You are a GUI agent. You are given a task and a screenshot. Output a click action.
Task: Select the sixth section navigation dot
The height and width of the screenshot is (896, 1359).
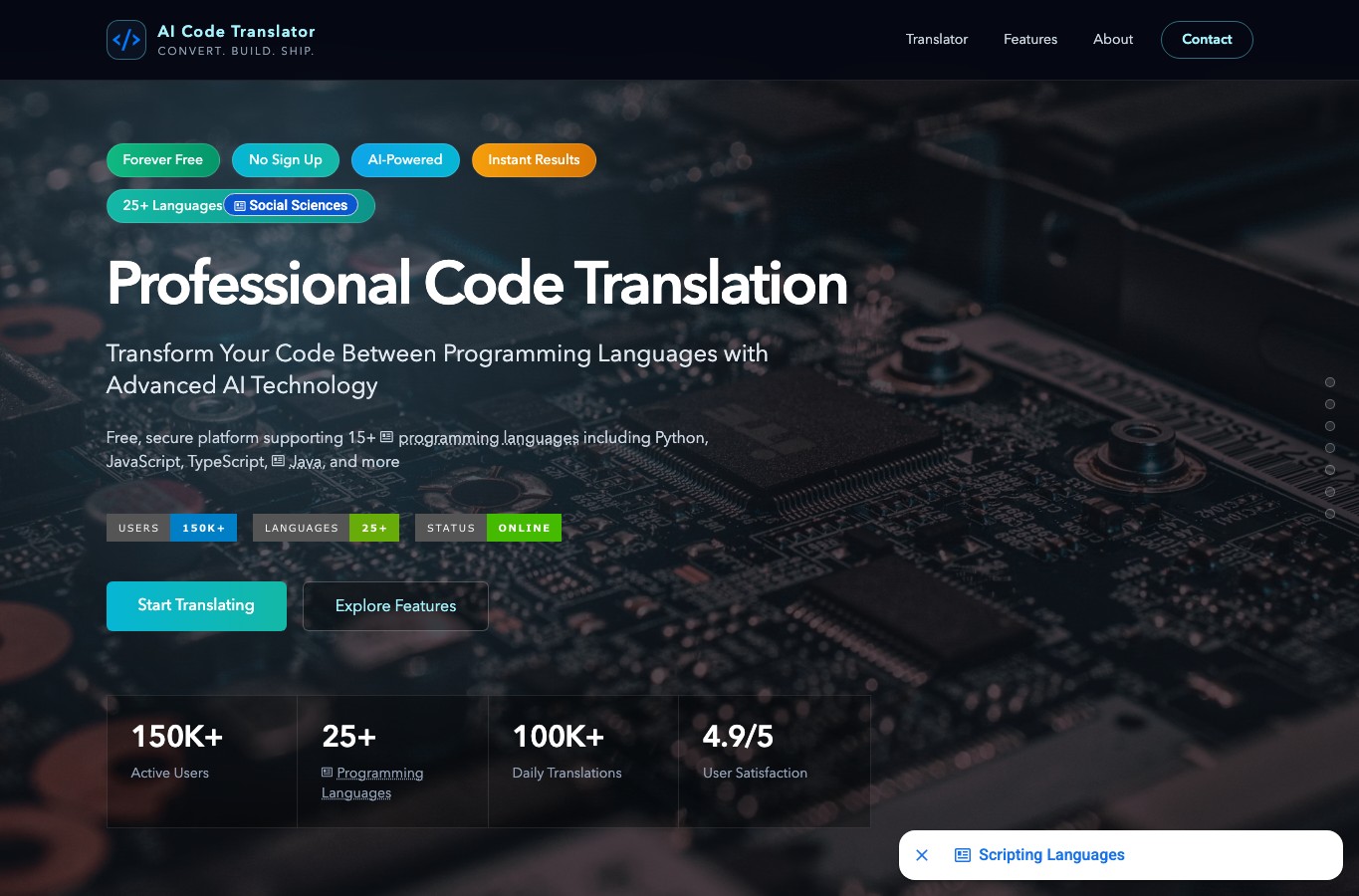[x=1330, y=492]
